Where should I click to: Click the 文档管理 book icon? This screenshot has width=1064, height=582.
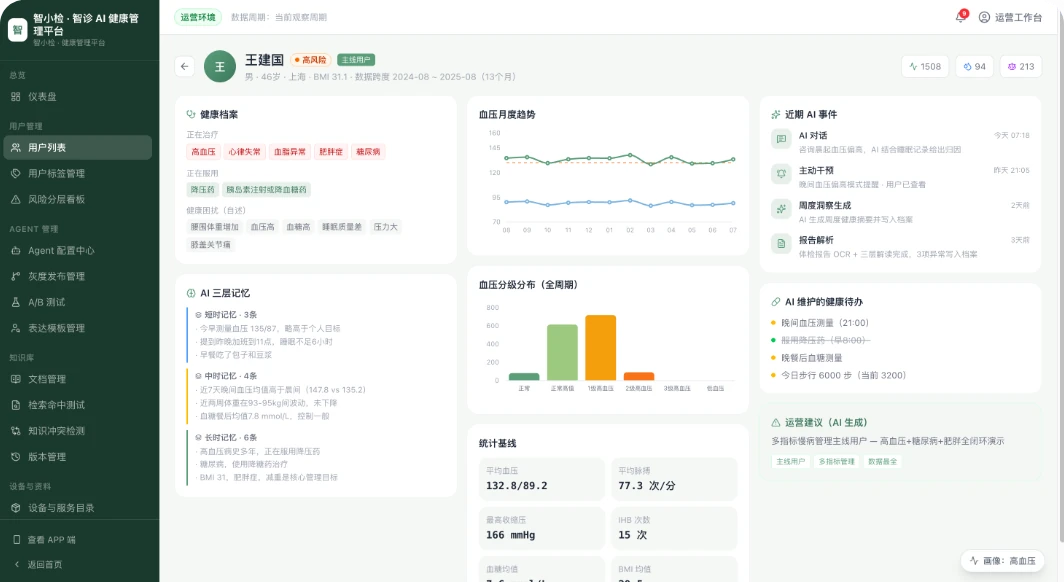[x=16, y=379]
